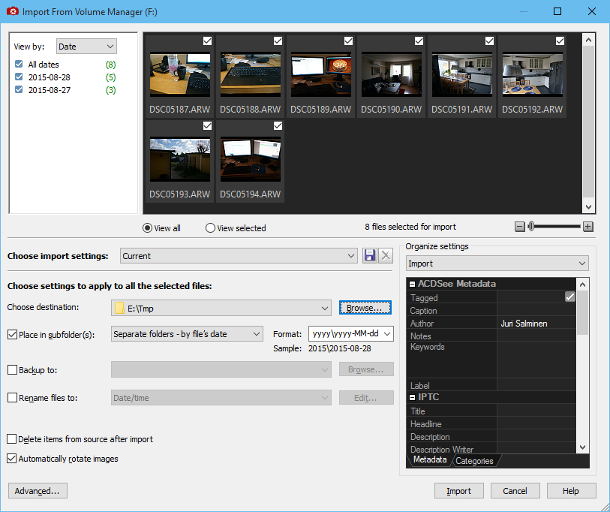This screenshot has width=610, height=512.
Task: Uncheck DSC05187.ARW for import
Action: point(207,41)
